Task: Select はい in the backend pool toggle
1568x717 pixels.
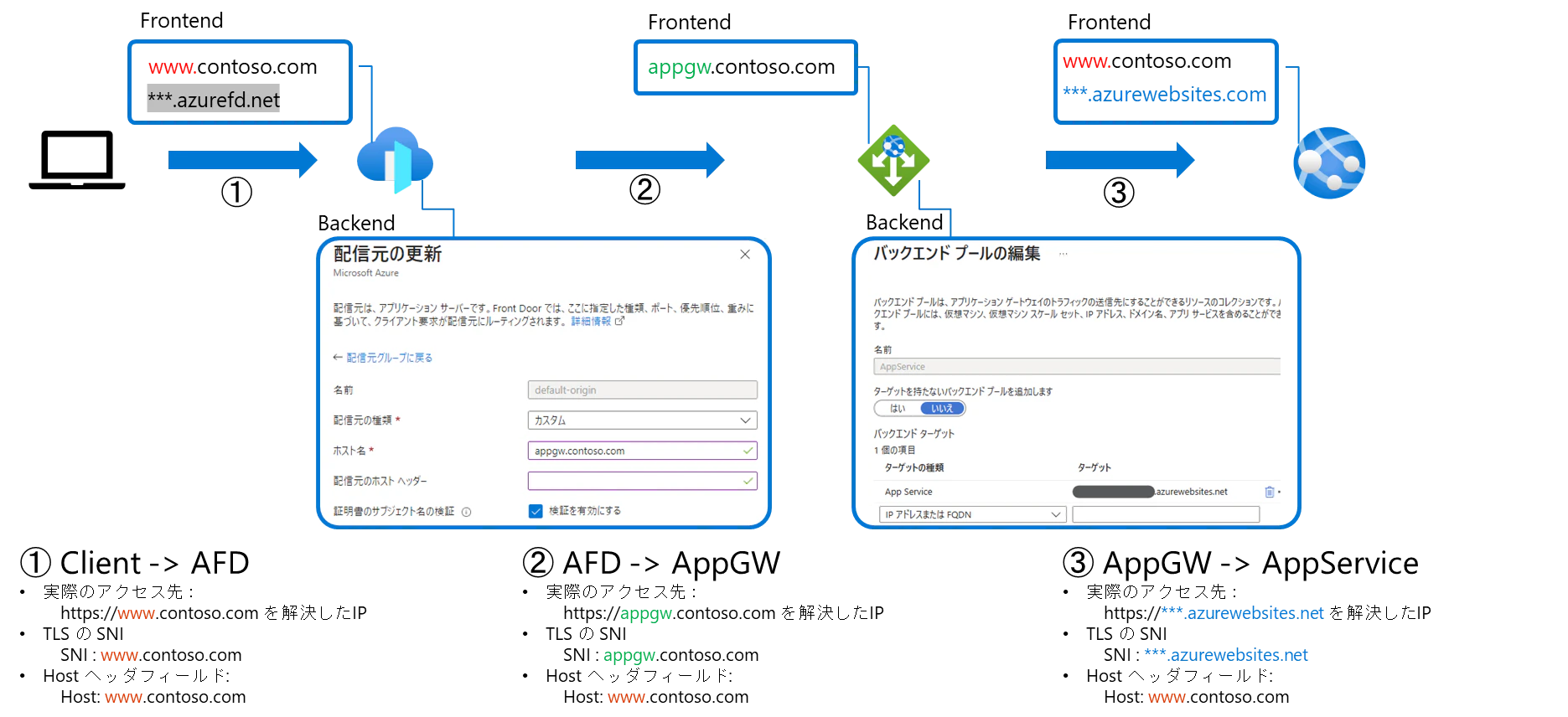Action: coord(898,409)
